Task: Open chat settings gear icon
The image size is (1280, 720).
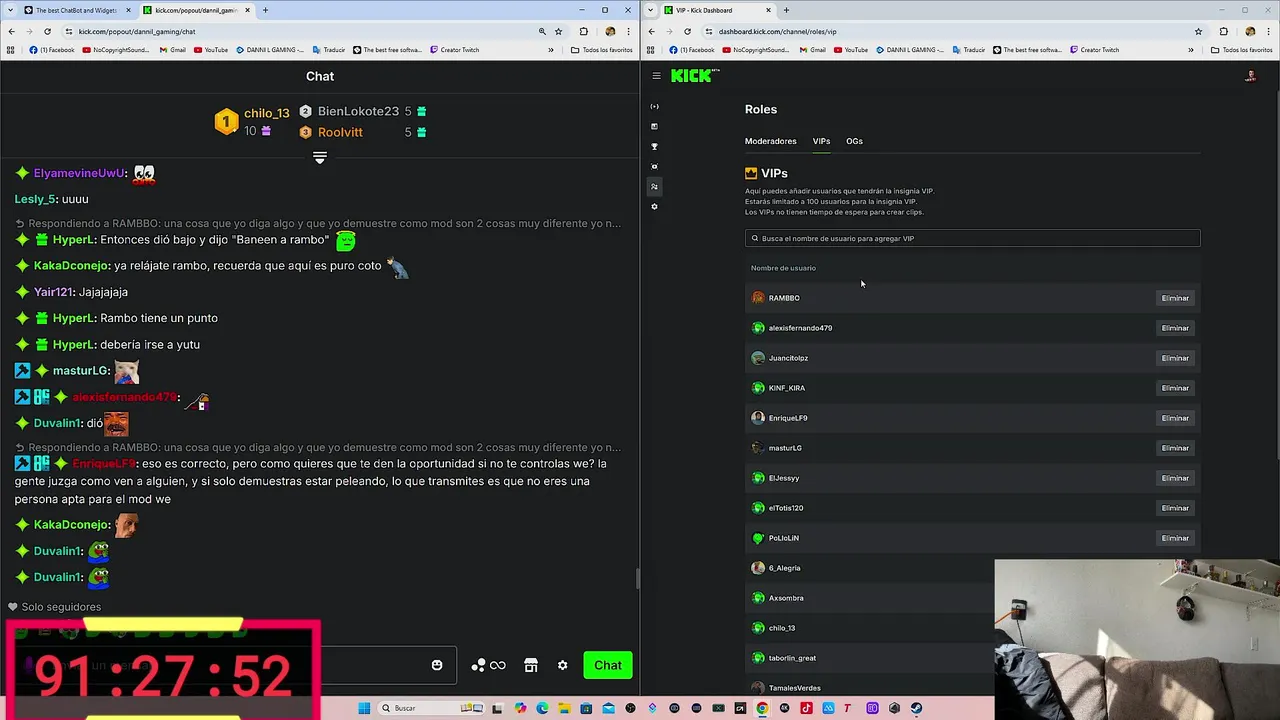Action: (x=563, y=665)
